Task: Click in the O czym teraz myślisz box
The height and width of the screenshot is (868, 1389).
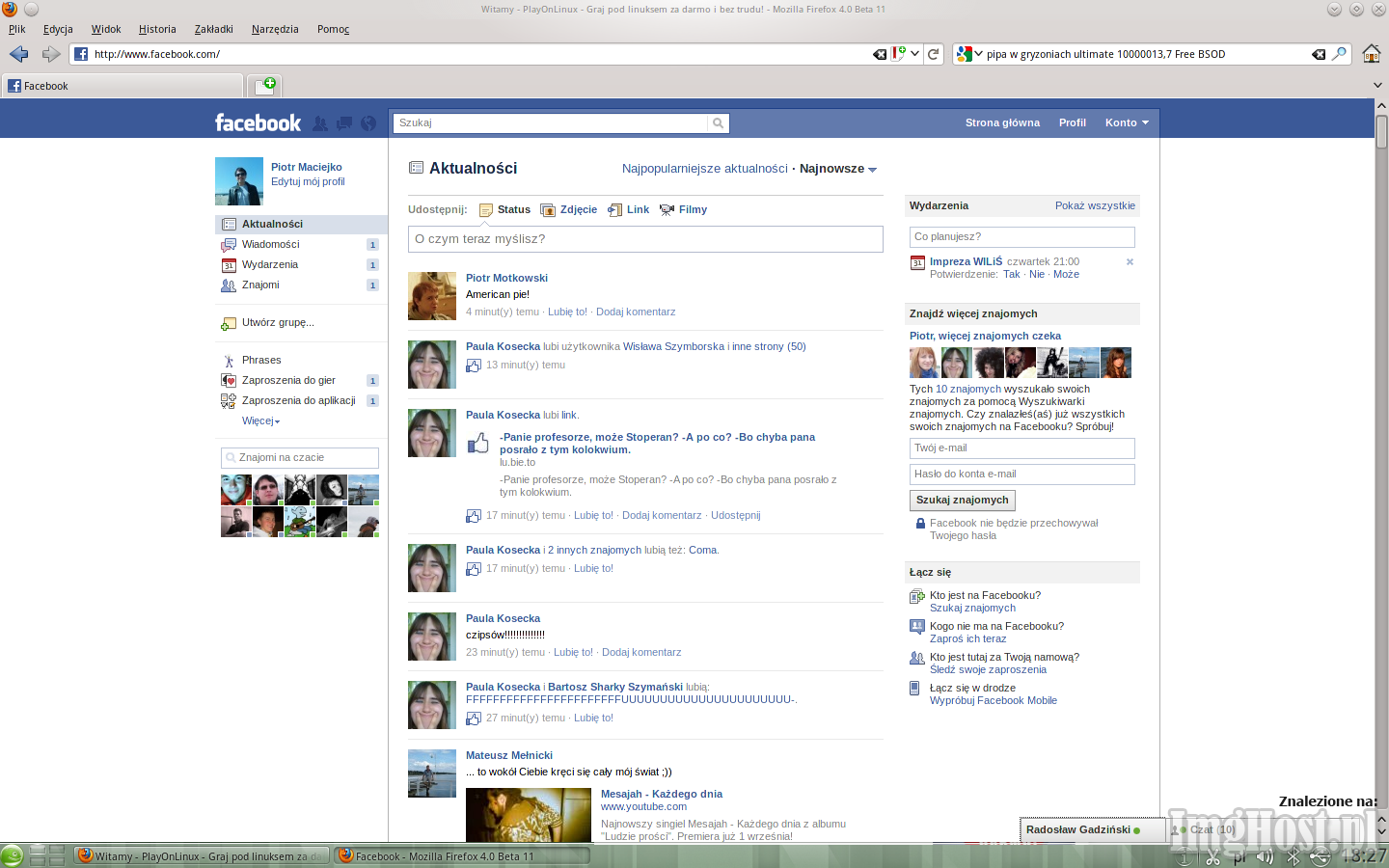Action: click(x=645, y=239)
